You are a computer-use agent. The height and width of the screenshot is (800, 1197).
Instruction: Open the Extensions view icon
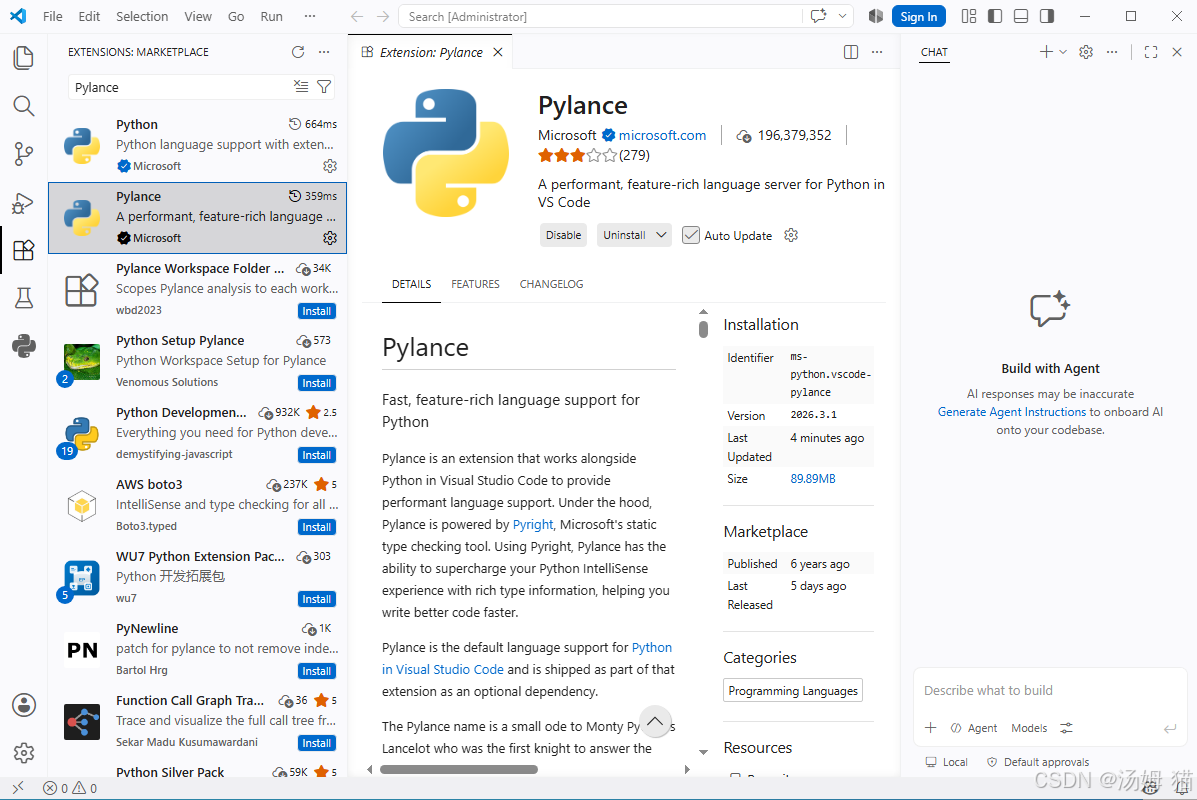(x=24, y=250)
